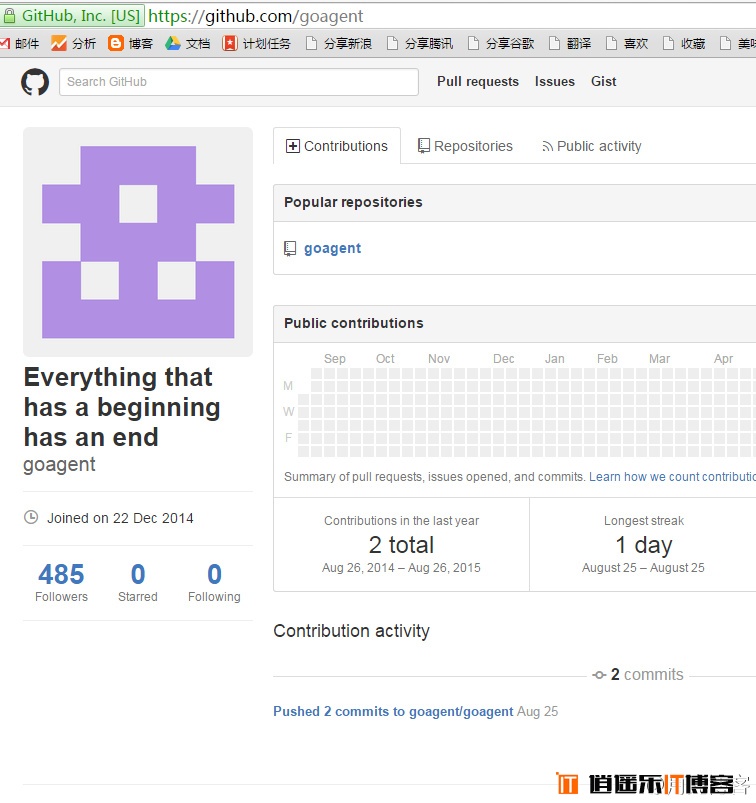756x803 pixels.
Task: Click the clock icon beside Joined date
Action: click(x=31, y=517)
